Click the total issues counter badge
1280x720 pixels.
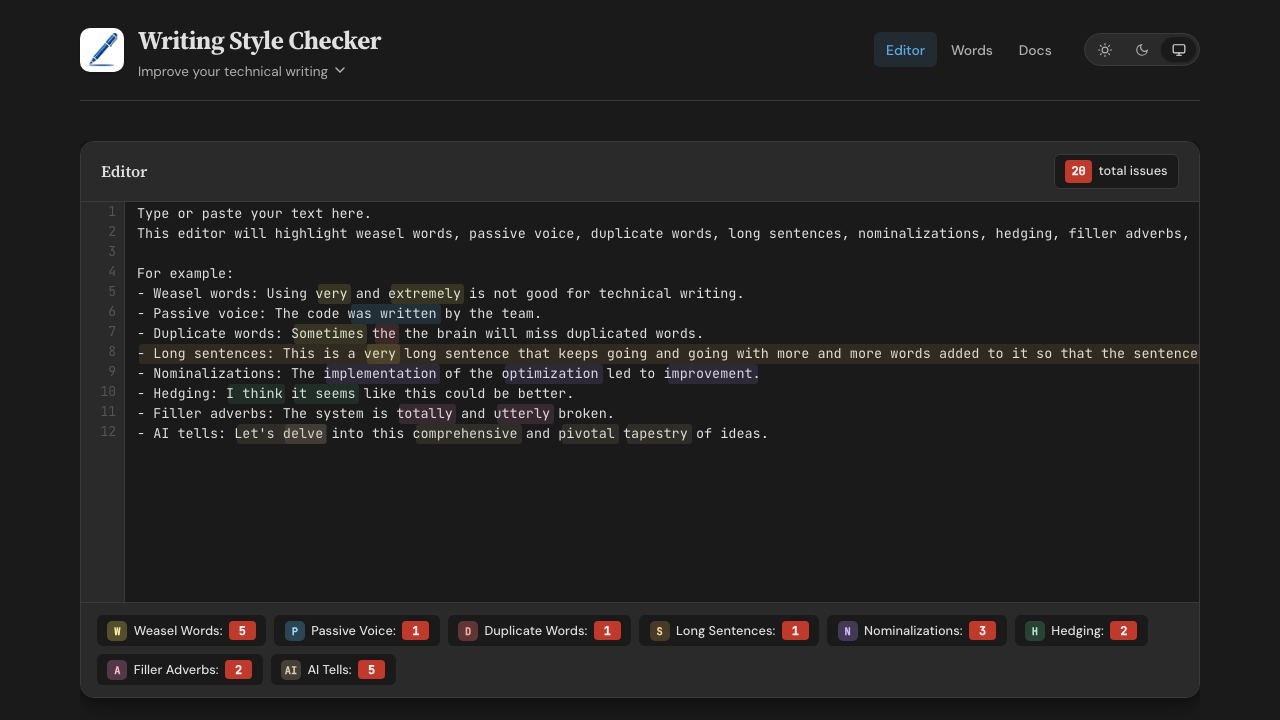[1116, 171]
